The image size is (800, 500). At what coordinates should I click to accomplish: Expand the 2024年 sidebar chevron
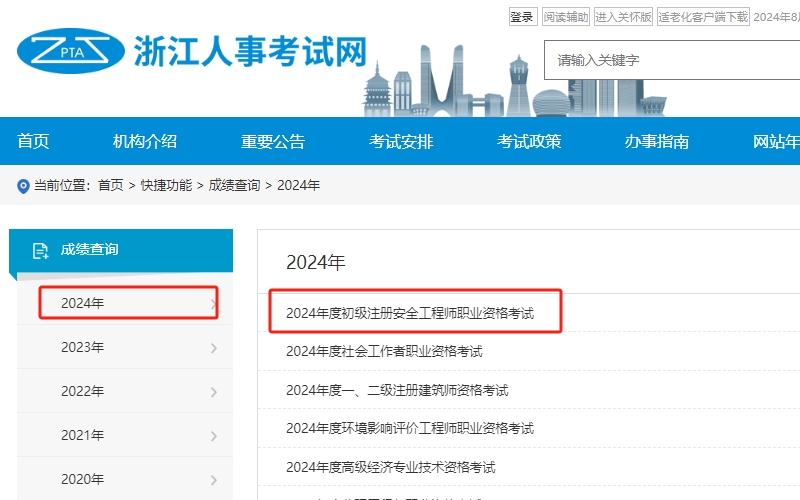click(x=213, y=304)
